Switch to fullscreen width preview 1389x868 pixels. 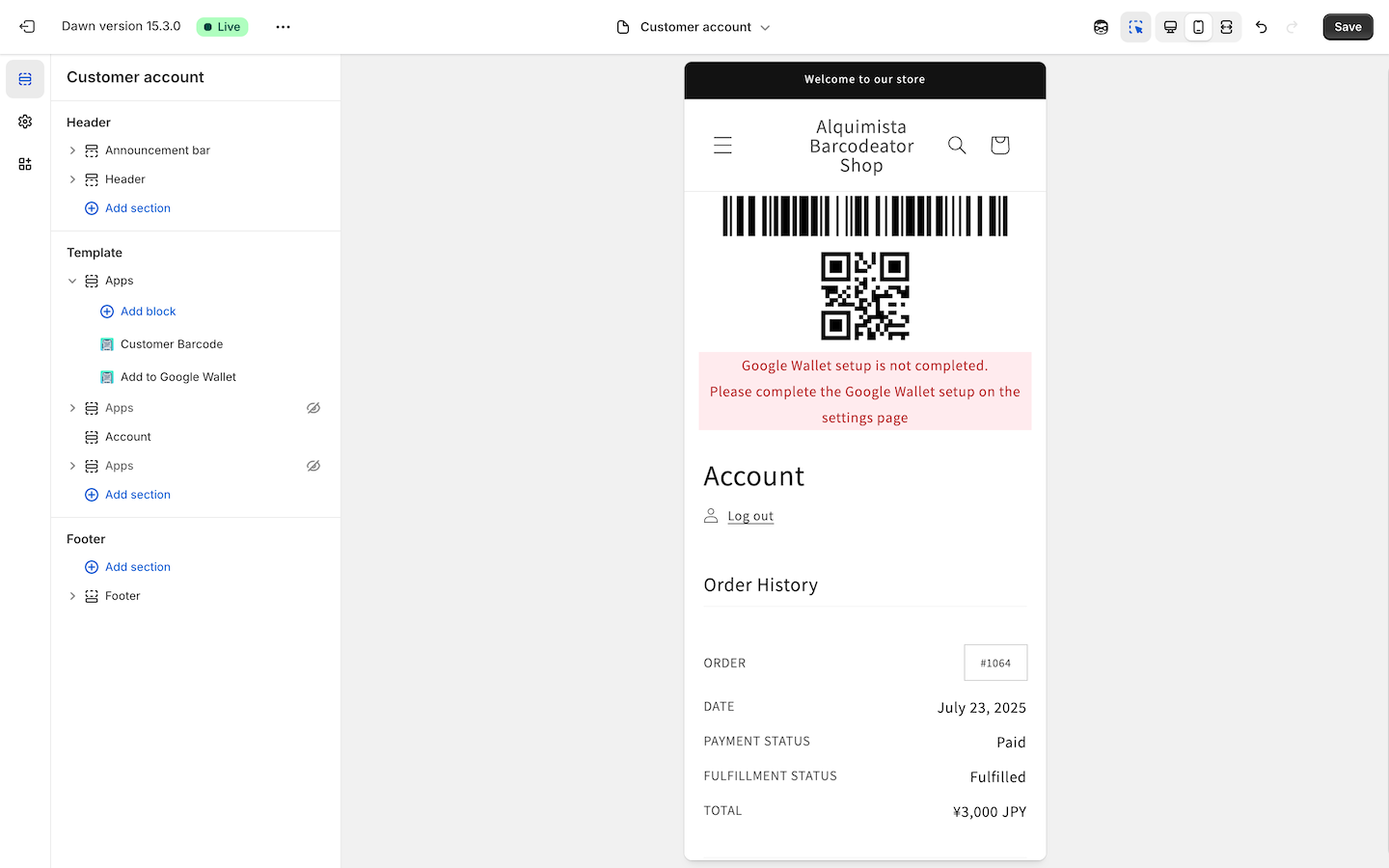tap(1226, 27)
